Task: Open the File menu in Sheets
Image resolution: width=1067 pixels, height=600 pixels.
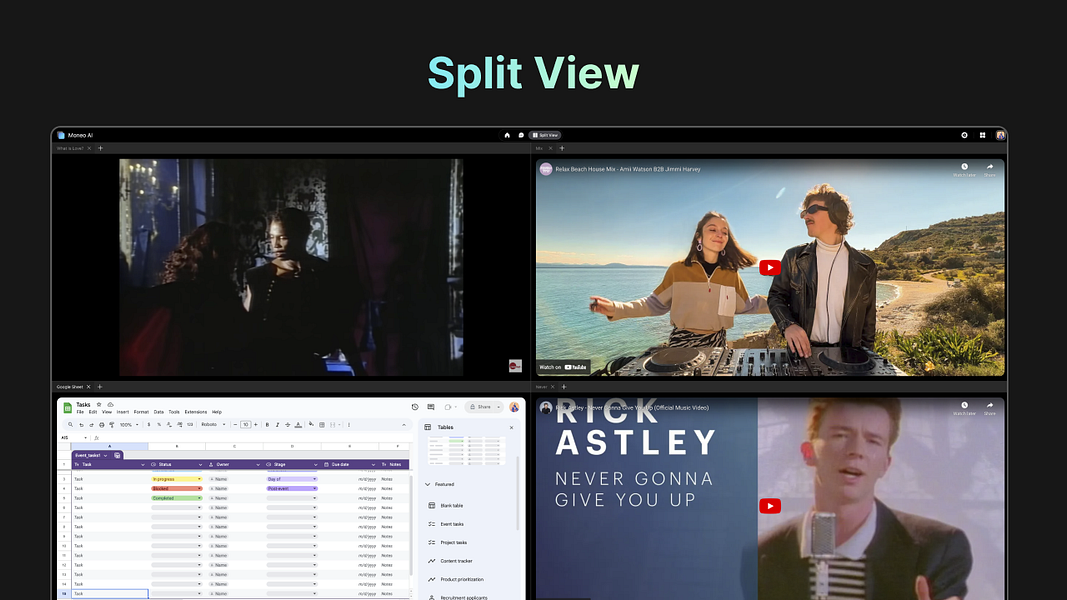Action: point(80,412)
